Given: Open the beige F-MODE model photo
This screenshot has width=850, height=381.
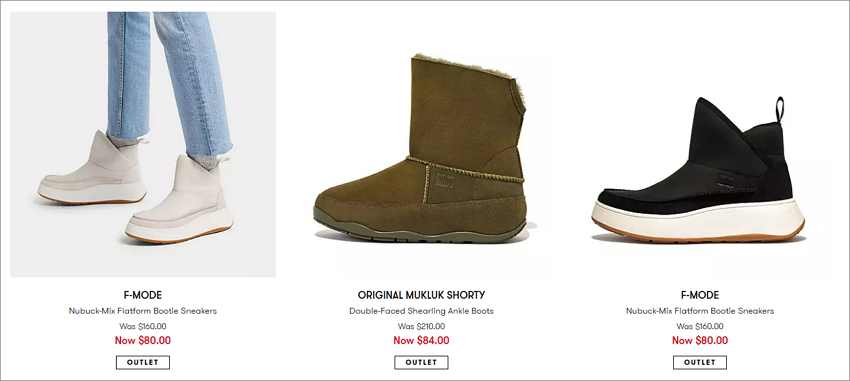Looking at the screenshot, I should point(143,144).
